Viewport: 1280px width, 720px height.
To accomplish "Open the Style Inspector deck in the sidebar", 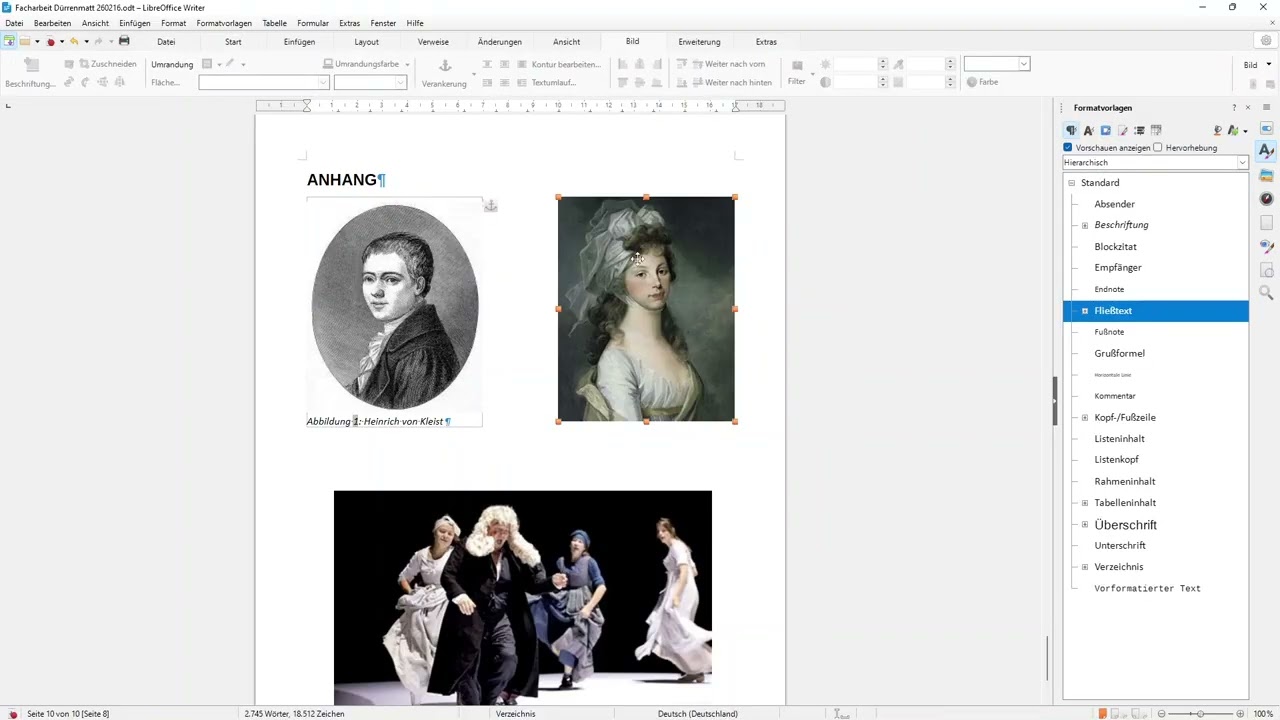I will [x=1267, y=246].
